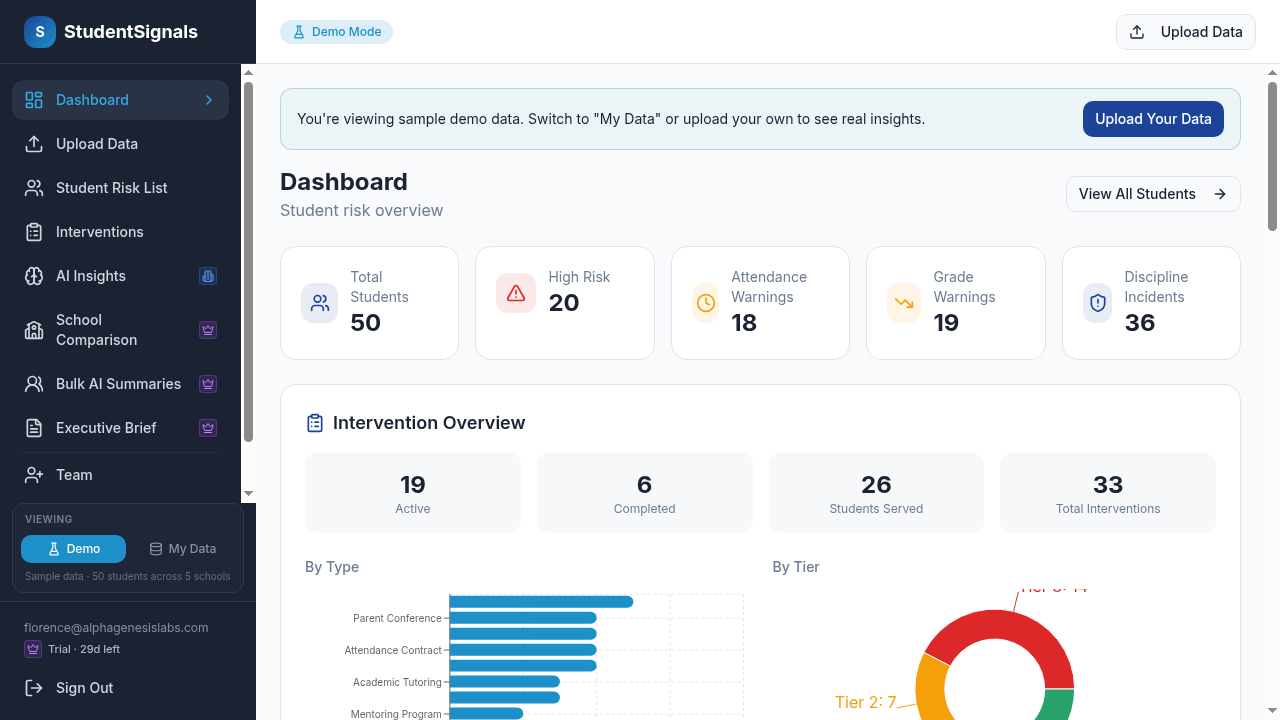Click the Total Students card
Viewport: 1280px width, 720px height.
[369, 303]
